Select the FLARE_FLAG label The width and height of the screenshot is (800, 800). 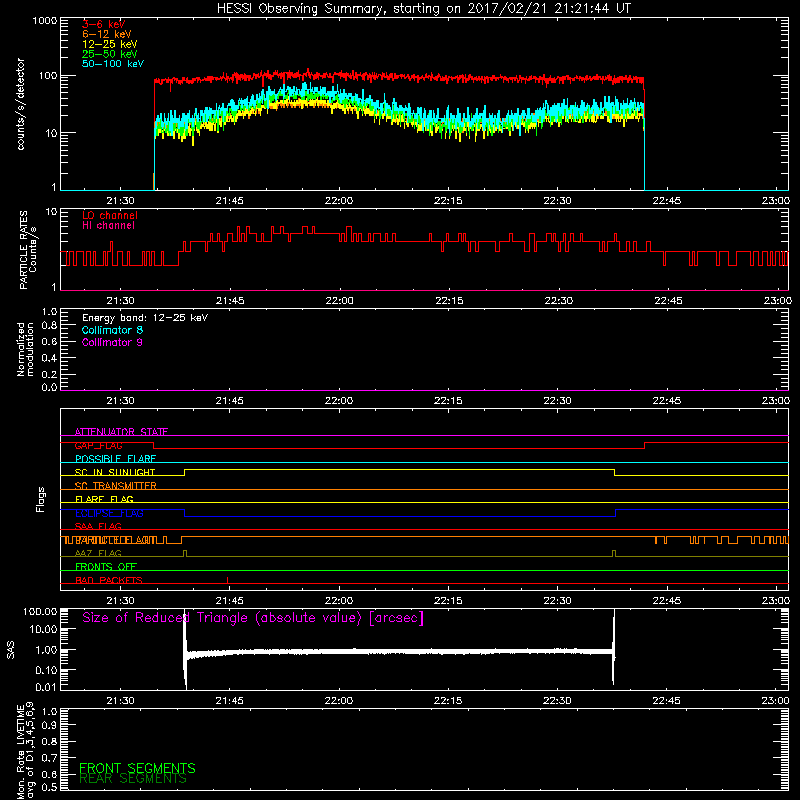(x=104, y=499)
